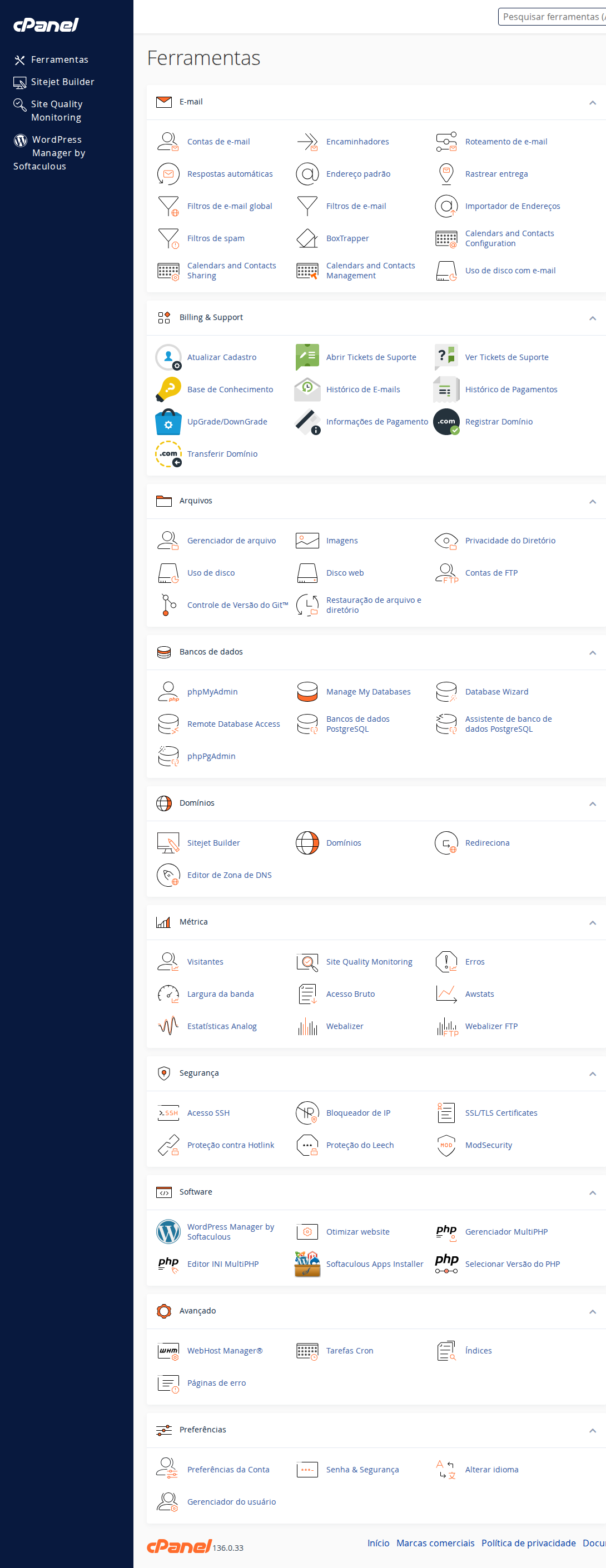Image resolution: width=606 pixels, height=1568 pixels.
Task: Click the Awstats chart icon
Action: (446, 994)
